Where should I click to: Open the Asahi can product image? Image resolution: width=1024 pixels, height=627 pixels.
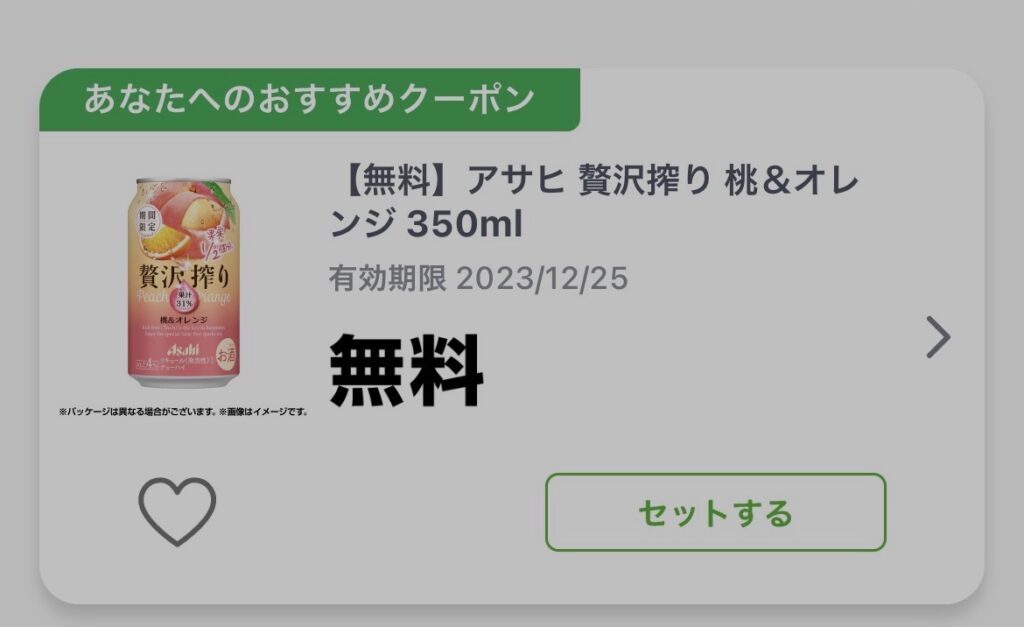point(184,283)
